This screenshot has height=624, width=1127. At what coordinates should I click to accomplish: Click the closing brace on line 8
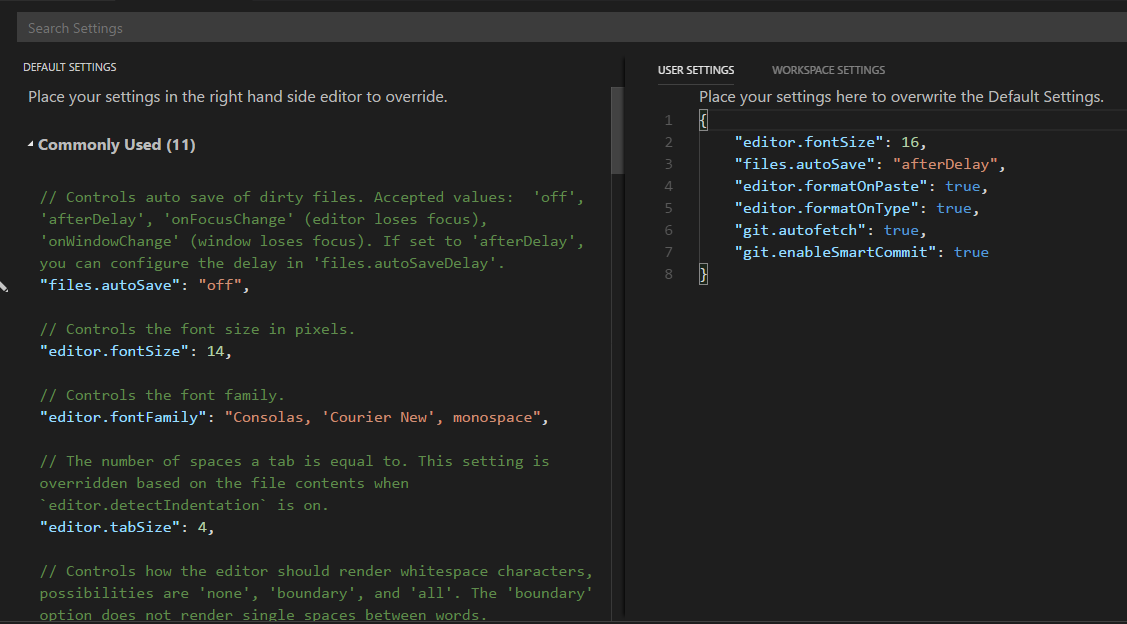point(703,274)
